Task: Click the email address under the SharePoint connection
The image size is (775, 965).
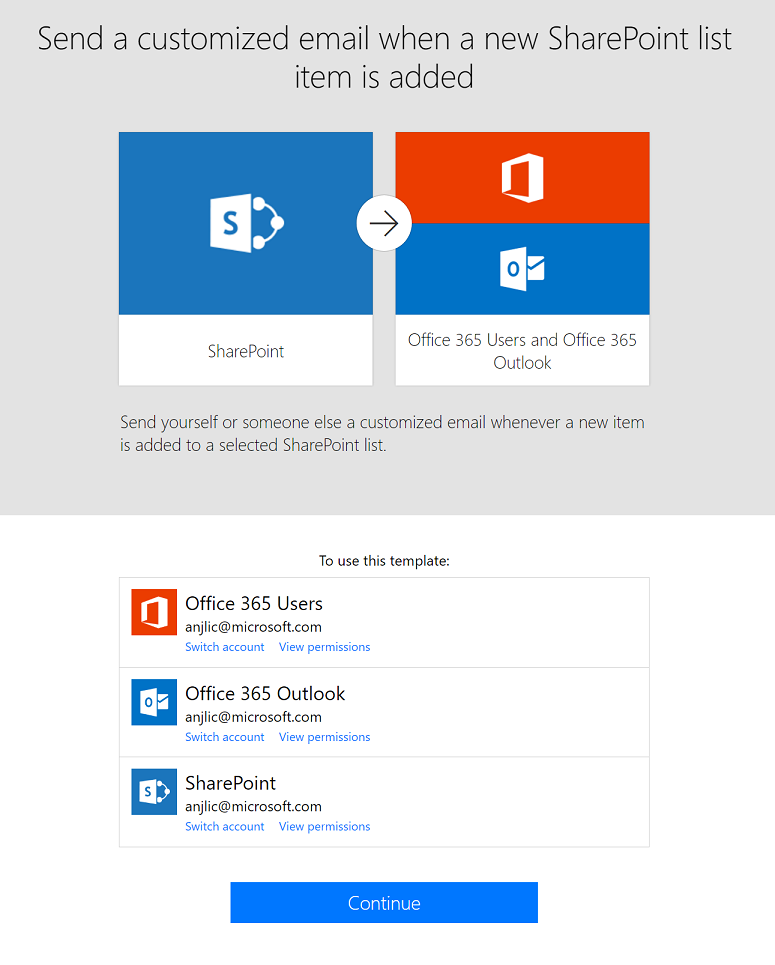Action: pyautogui.click(x=253, y=807)
